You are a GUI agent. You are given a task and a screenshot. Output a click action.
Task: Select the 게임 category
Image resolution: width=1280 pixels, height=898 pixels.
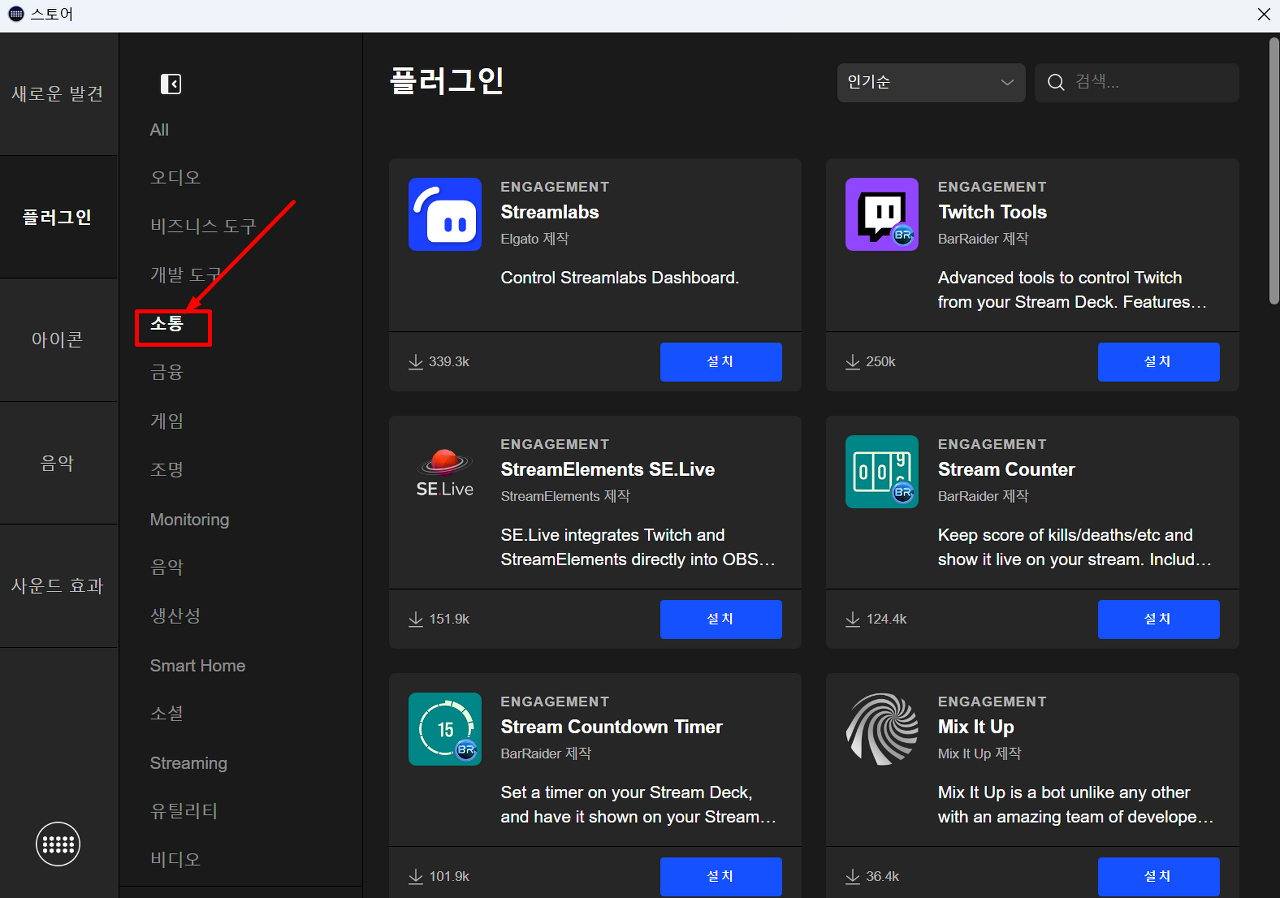coord(167,421)
